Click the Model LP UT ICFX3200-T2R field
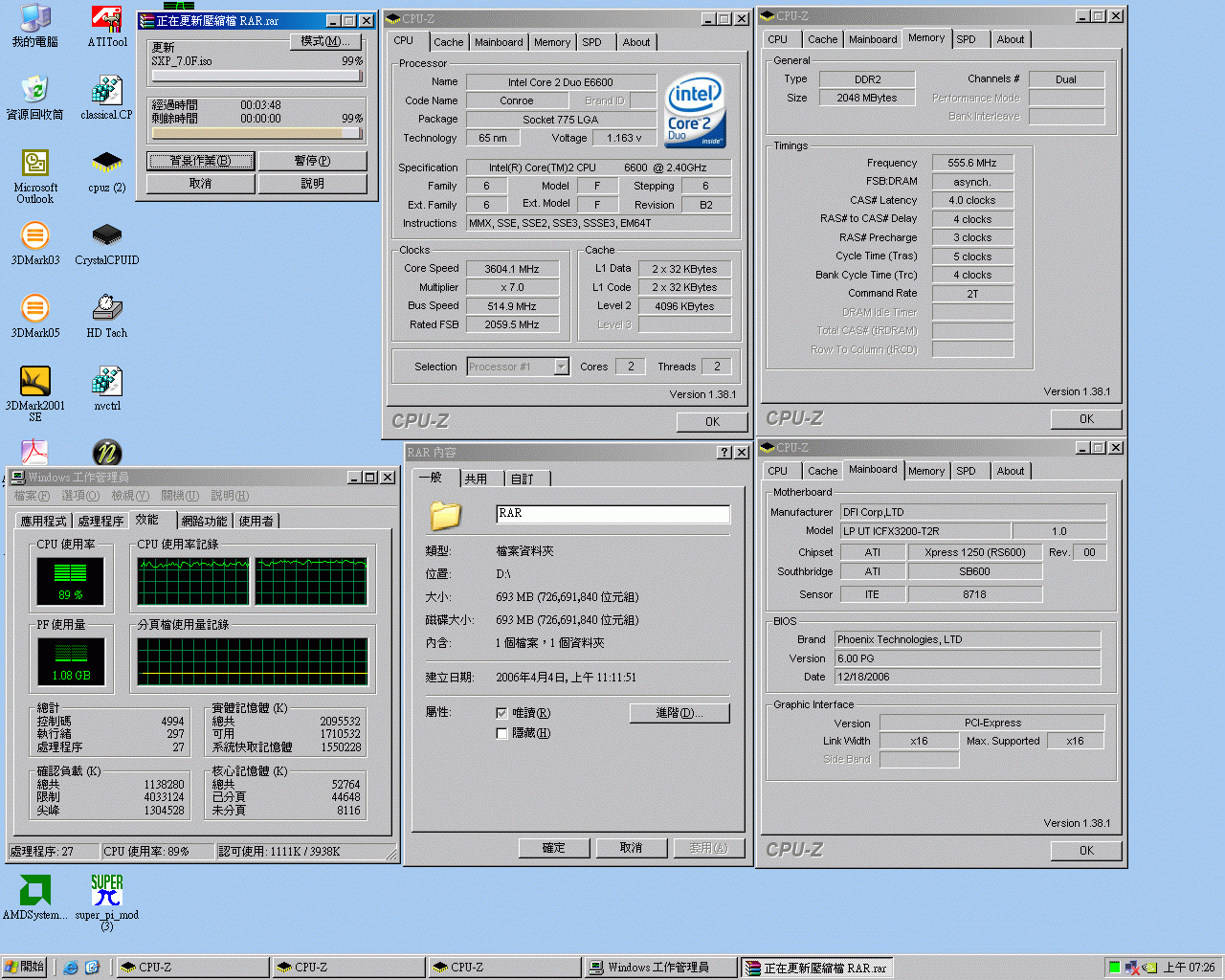1225x980 pixels. [x=924, y=531]
